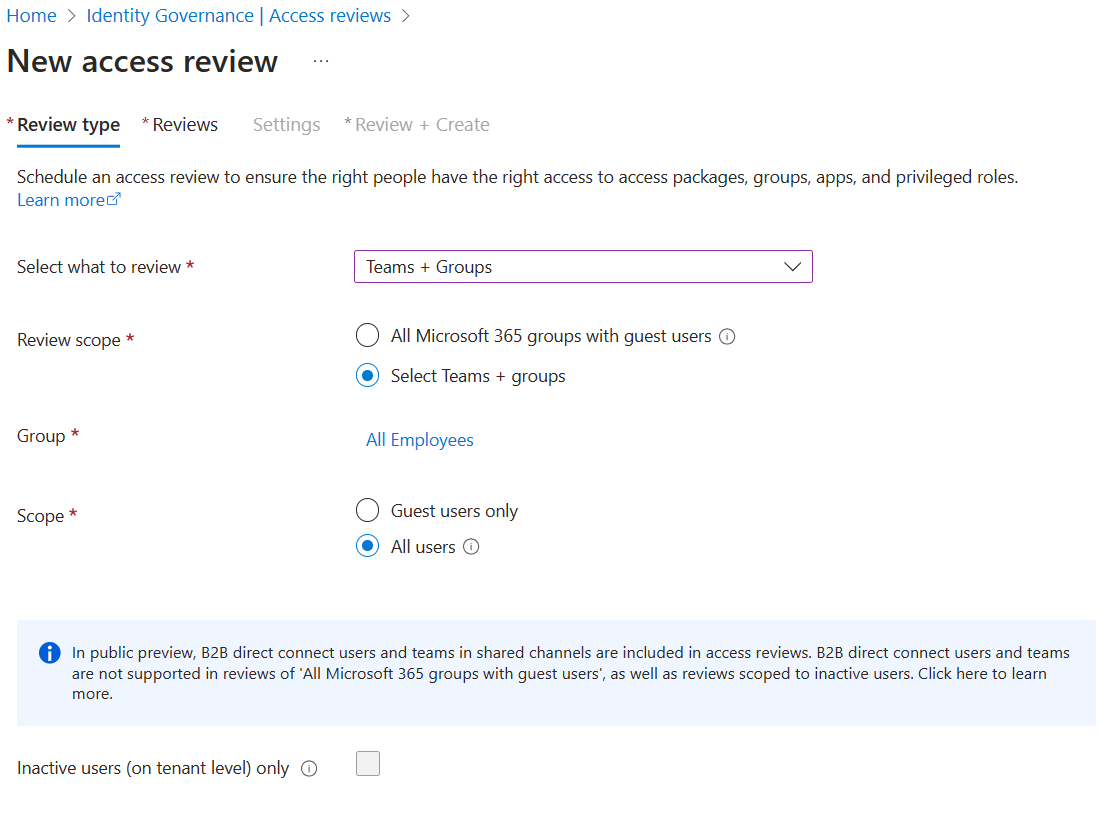The width and height of the screenshot is (1100, 817).
Task: Click the blue information banner icon
Action: click(49, 653)
